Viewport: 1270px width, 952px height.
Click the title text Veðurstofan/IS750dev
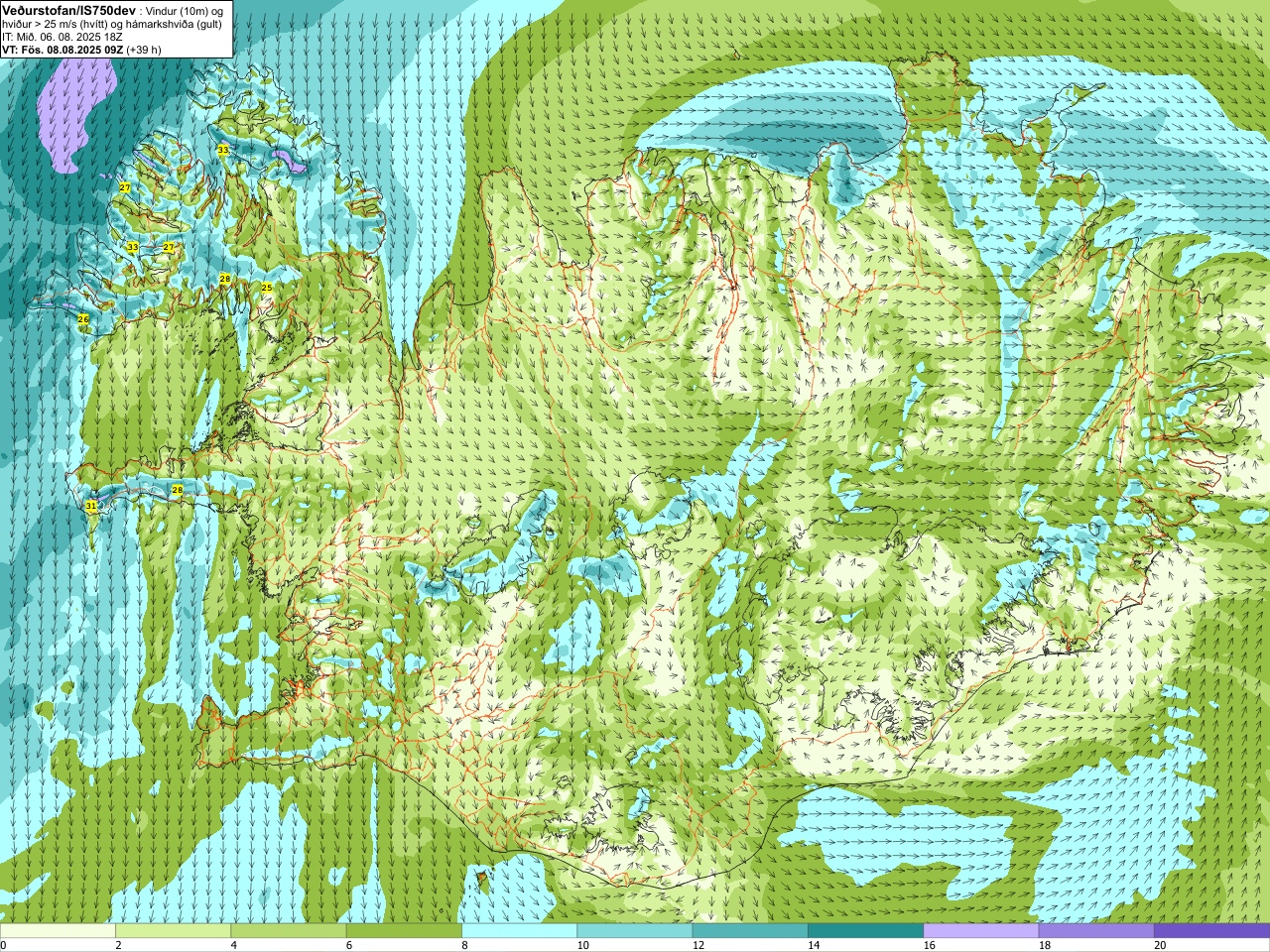click(x=68, y=10)
